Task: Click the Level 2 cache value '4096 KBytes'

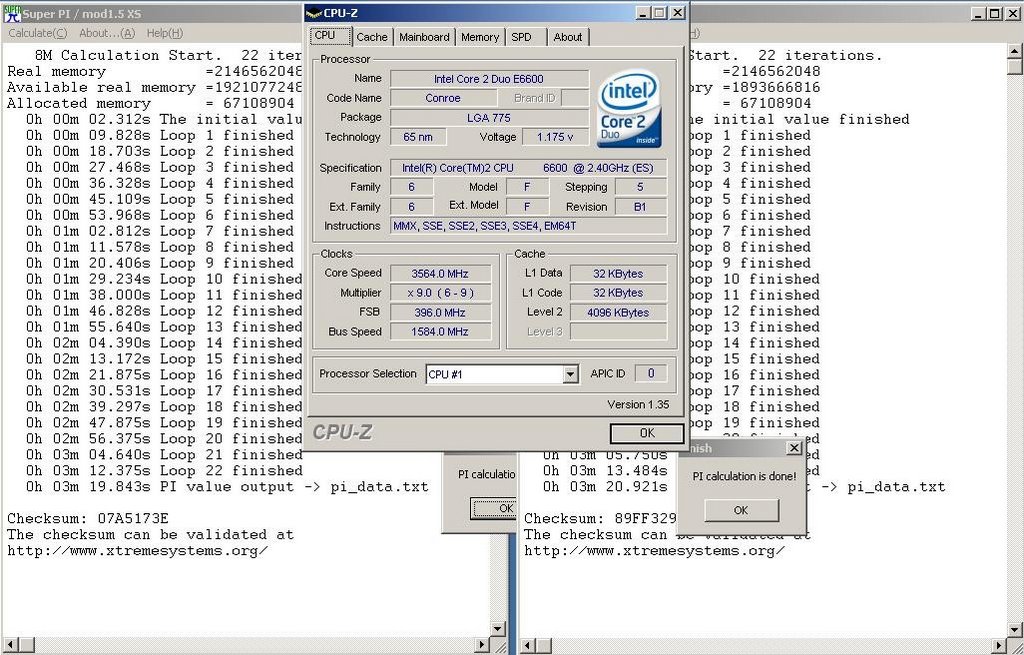Action: (618, 312)
